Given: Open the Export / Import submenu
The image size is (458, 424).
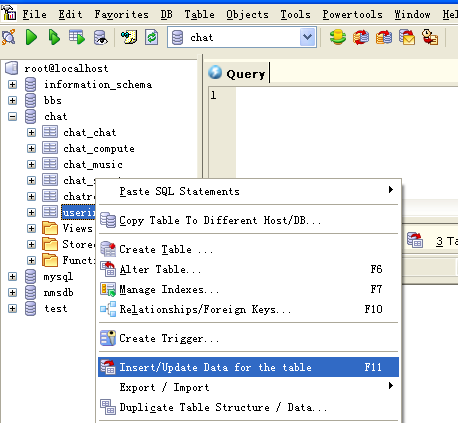Looking at the screenshot, I should (248, 387).
